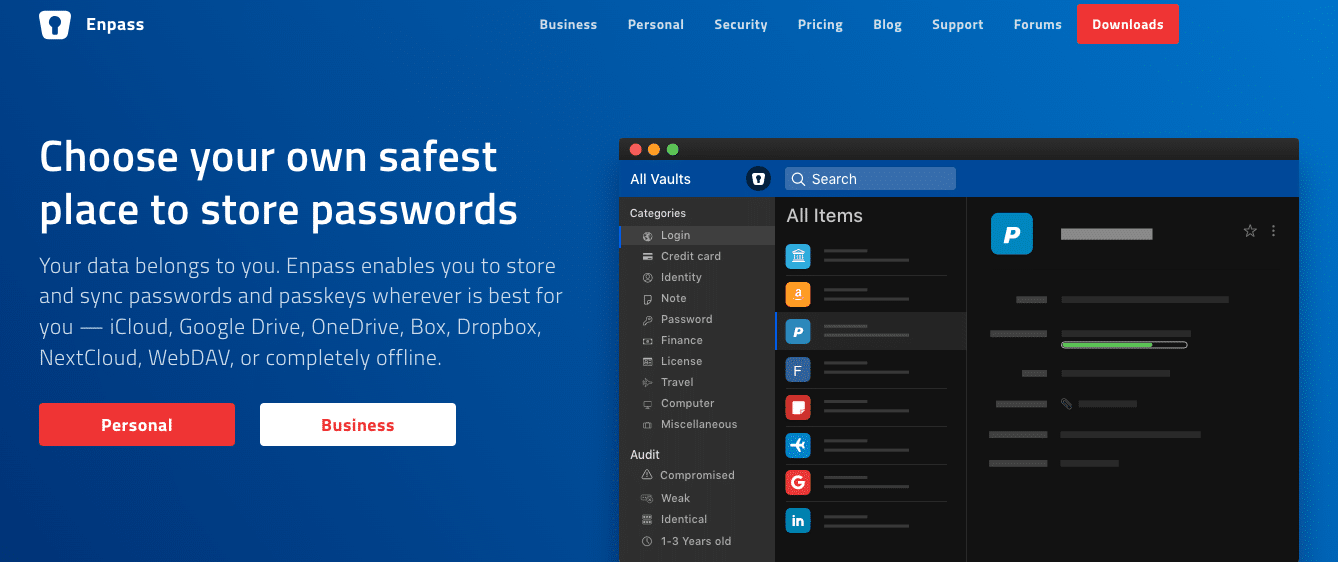Go to the Security page

(x=741, y=24)
